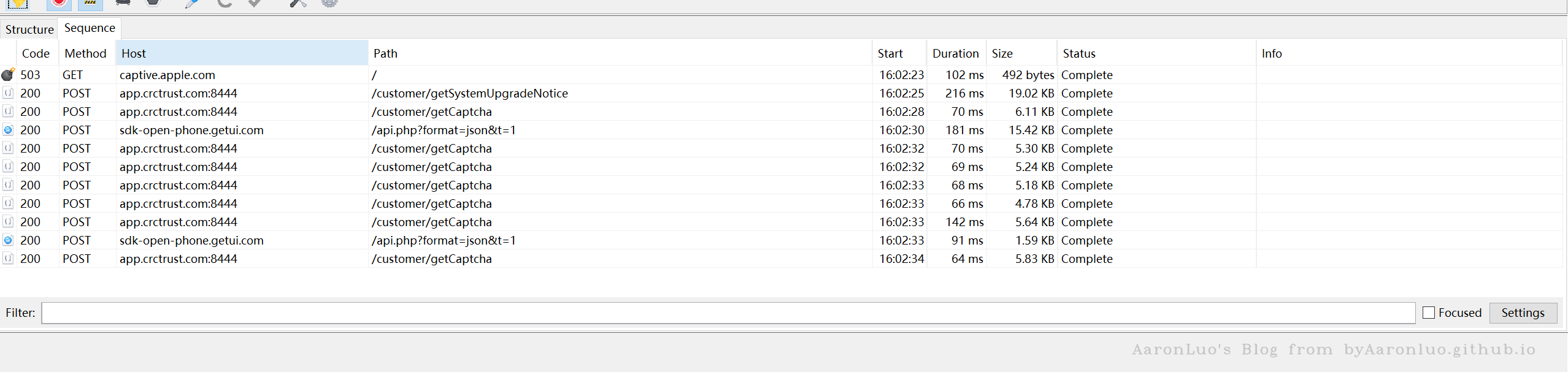Click the bomb icon on the 503 row
This screenshot has height=372, width=1568.
[x=8, y=75]
